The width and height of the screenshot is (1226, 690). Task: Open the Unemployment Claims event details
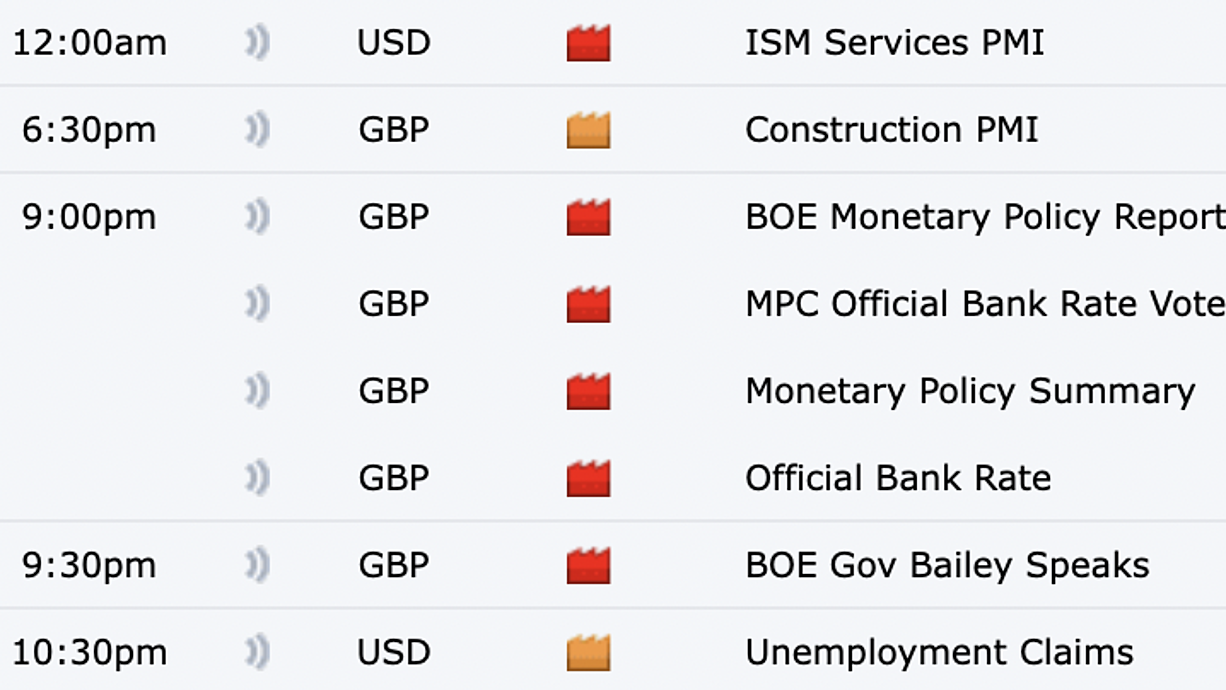[940, 652]
